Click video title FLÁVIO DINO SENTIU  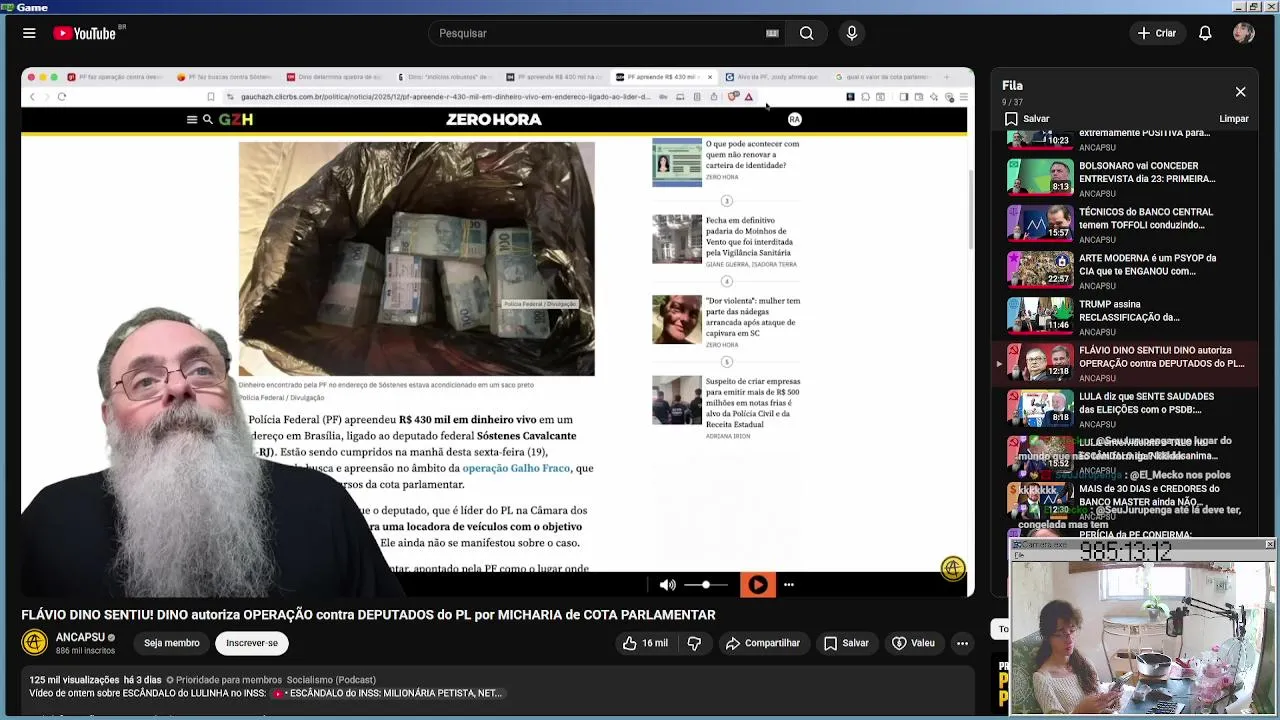(368, 615)
